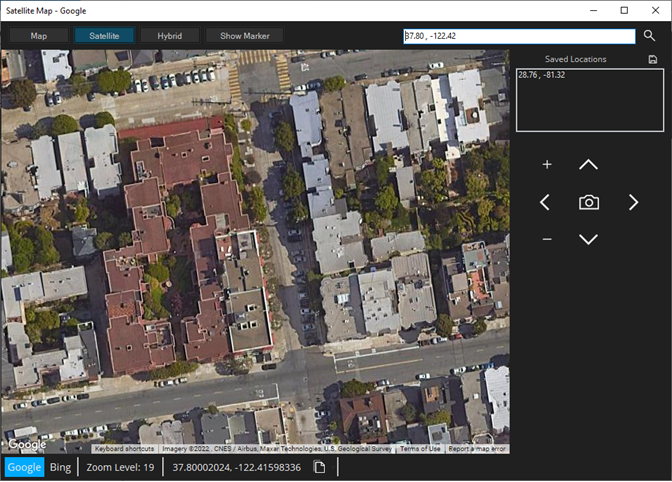Select saved location 28.76, -81.32

(541, 75)
